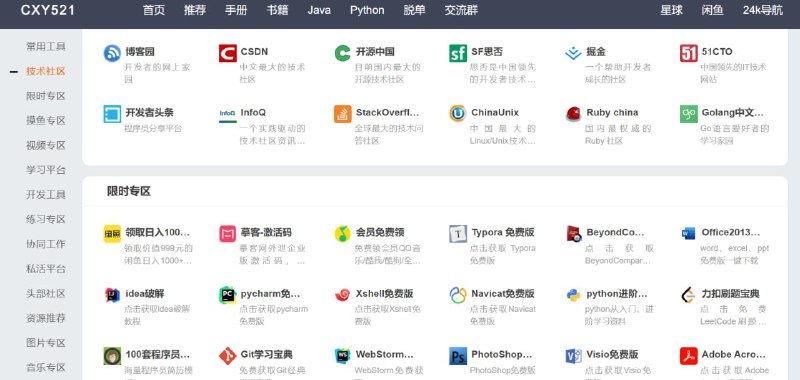Select the Java menu item

[x=319, y=10]
